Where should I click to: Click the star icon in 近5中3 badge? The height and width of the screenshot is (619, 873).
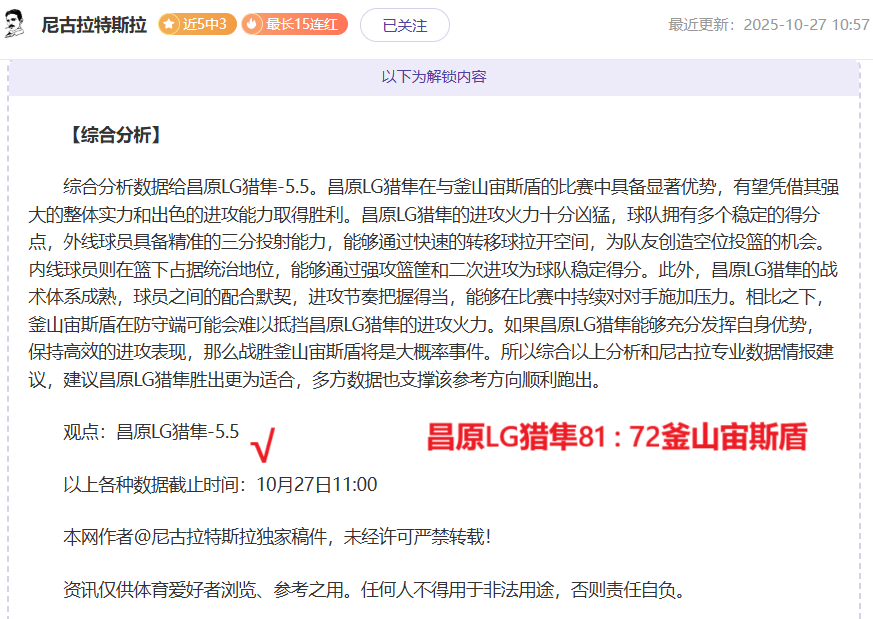pos(170,25)
